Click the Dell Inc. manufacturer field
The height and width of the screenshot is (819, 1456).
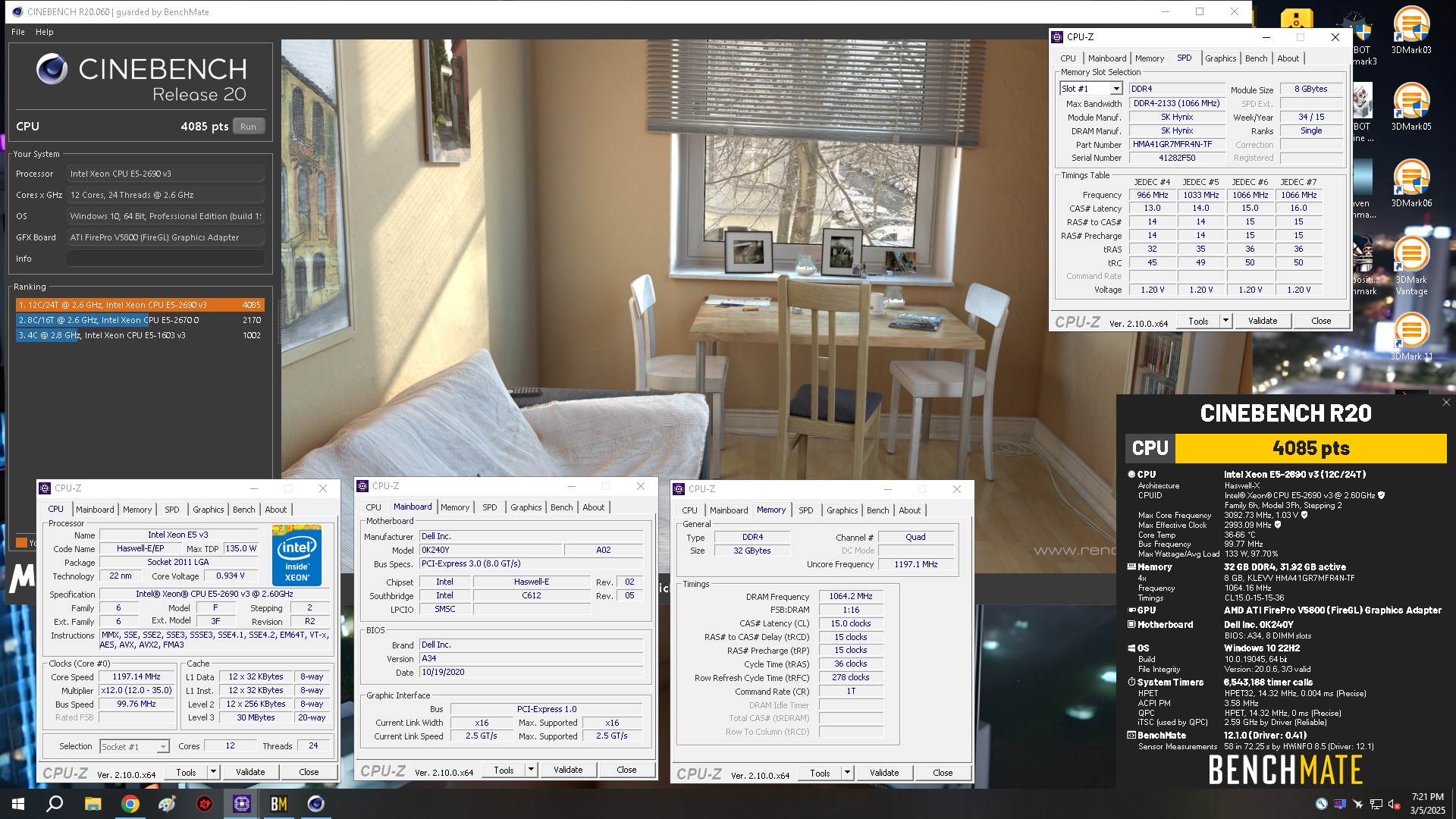click(532, 536)
